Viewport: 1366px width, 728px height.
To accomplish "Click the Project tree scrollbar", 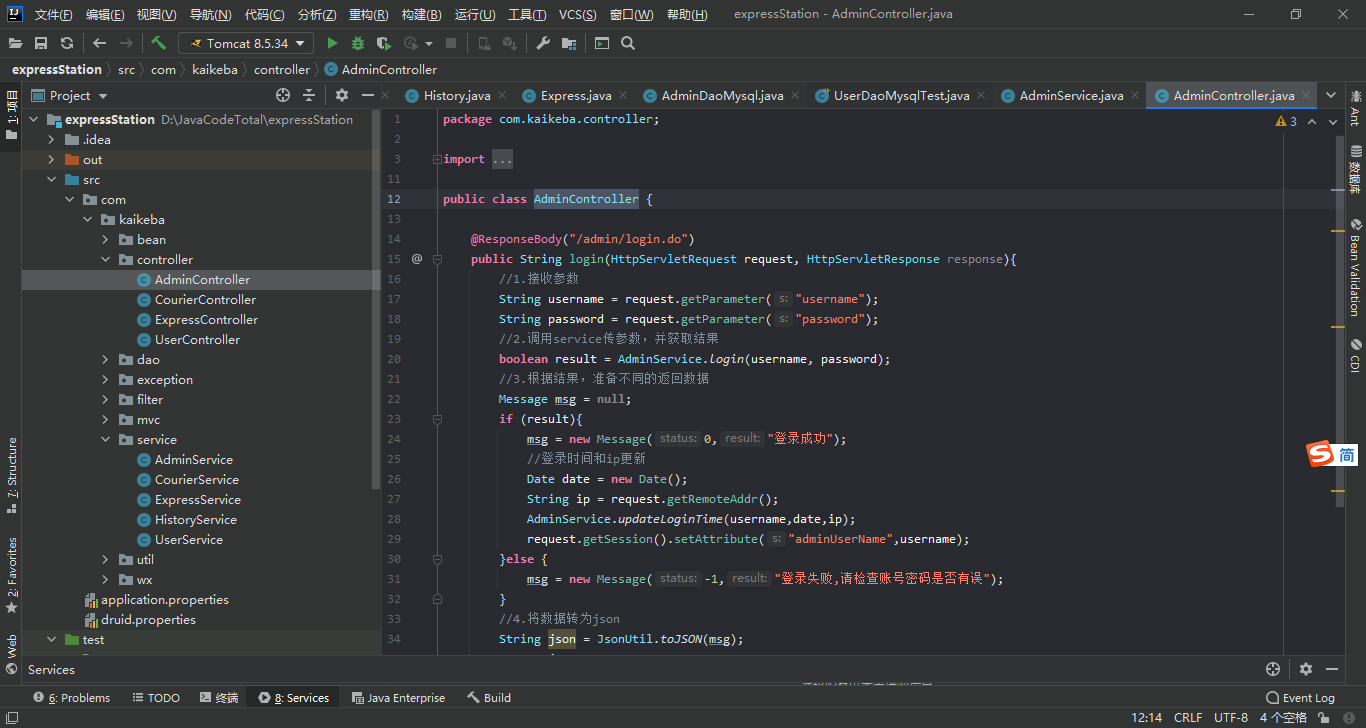I will [x=376, y=298].
